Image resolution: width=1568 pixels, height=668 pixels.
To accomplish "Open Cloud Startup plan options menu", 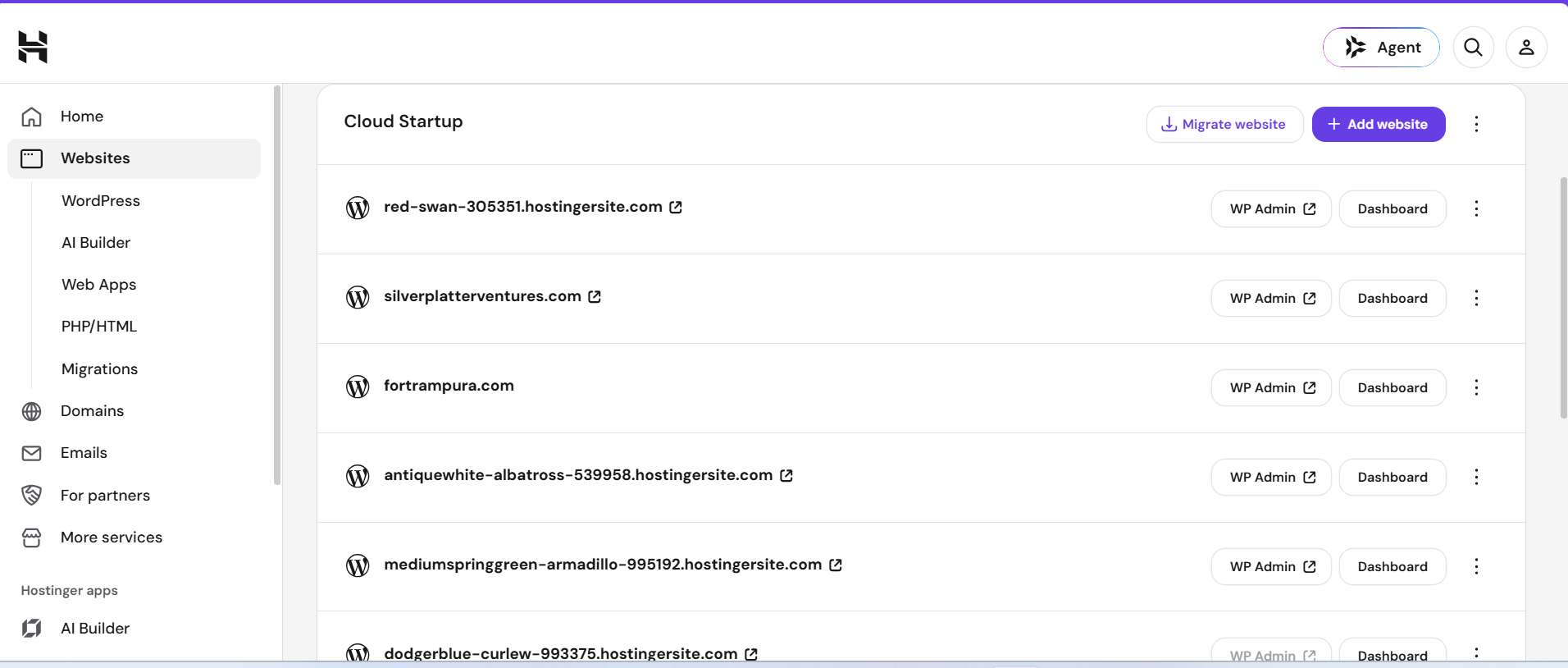I will click(1476, 124).
